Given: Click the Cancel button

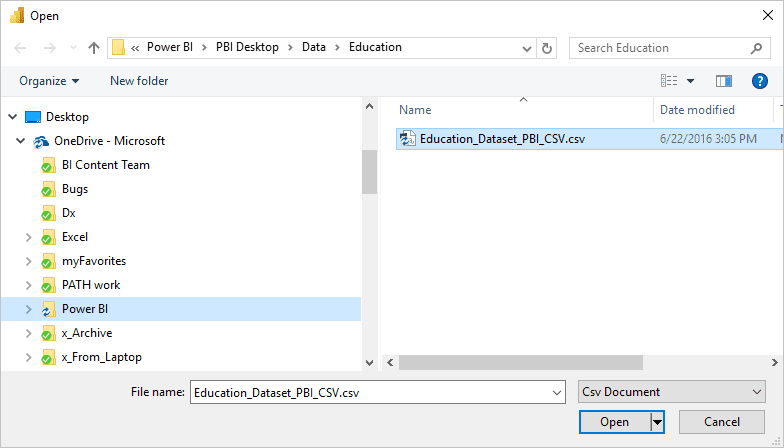Looking at the screenshot, I should pyautogui.click(x=722, y=422).
